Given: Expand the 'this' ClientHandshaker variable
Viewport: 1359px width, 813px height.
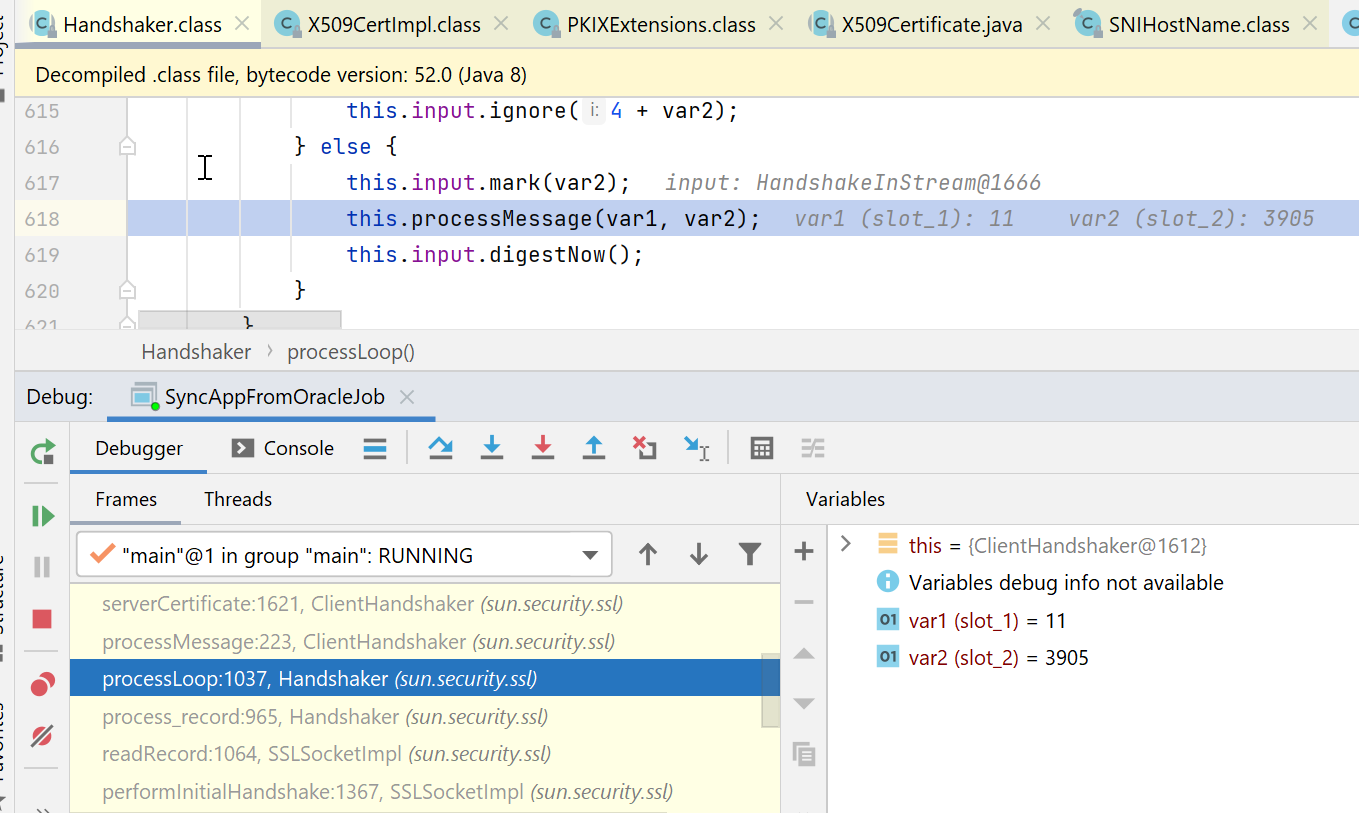Looking at the screenshot, I should [x=846, y=544].
